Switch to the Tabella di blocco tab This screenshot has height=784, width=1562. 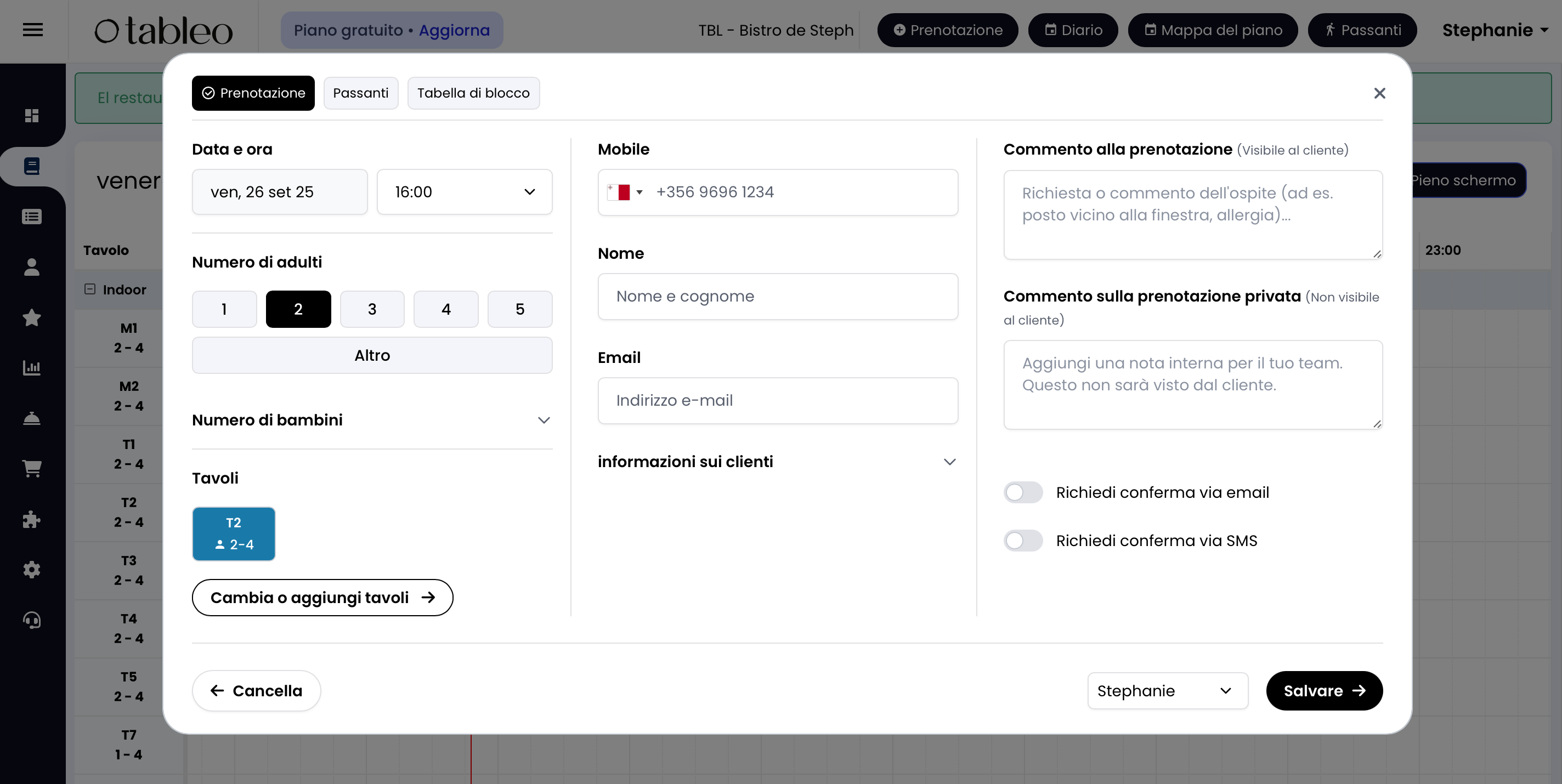click(x=473, y=93)
